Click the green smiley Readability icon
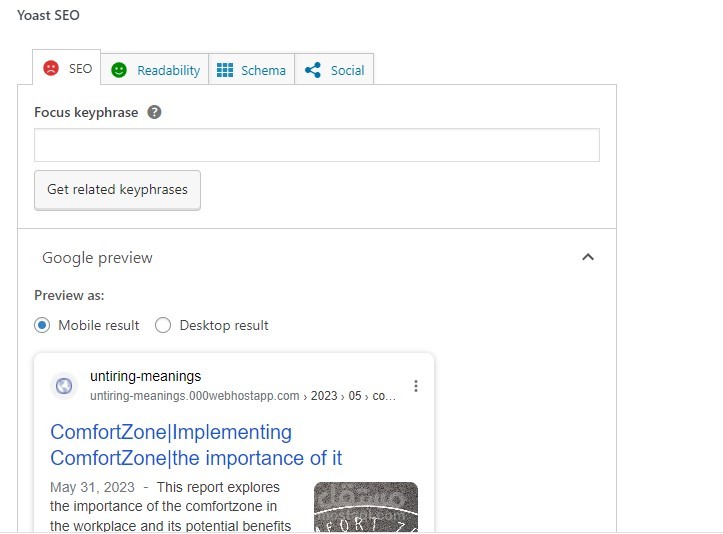The height and width of the screenshot is (534, 723). click(x=119, y=70)
